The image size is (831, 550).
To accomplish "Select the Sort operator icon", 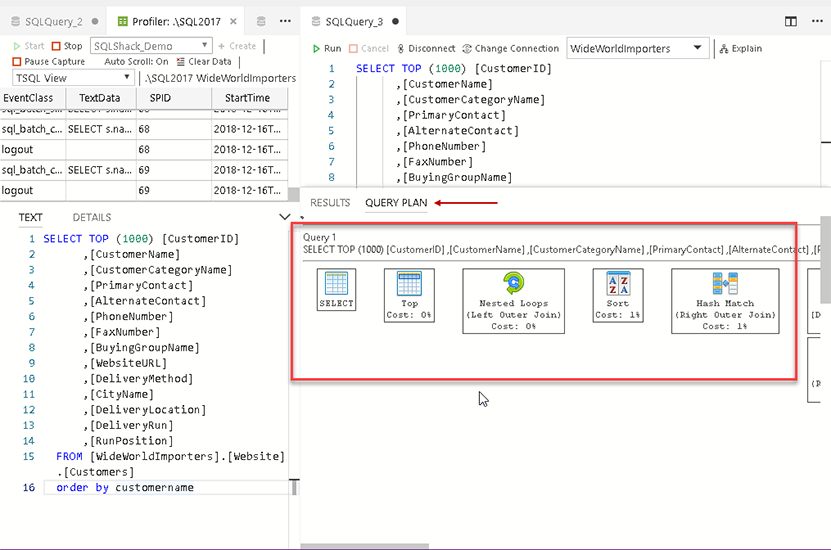I will pyautogui.click(x=618, y=284).
